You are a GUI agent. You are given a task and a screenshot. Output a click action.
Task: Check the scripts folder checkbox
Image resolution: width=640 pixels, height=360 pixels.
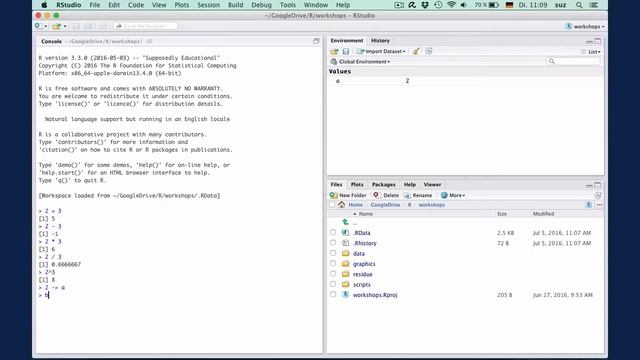(x=333, y=284)
